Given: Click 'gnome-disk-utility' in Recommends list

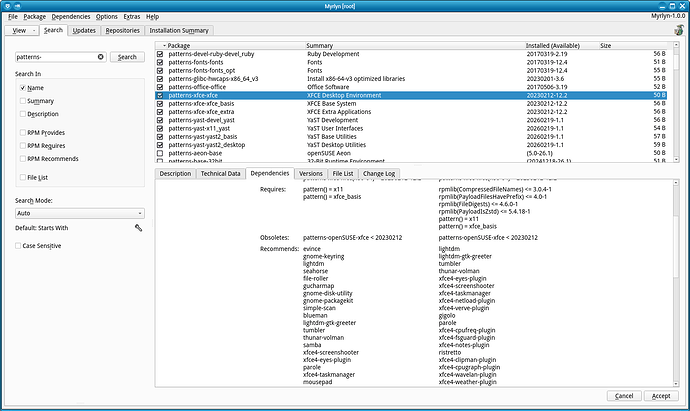Looking at the screenshot, I should [327, 293].
